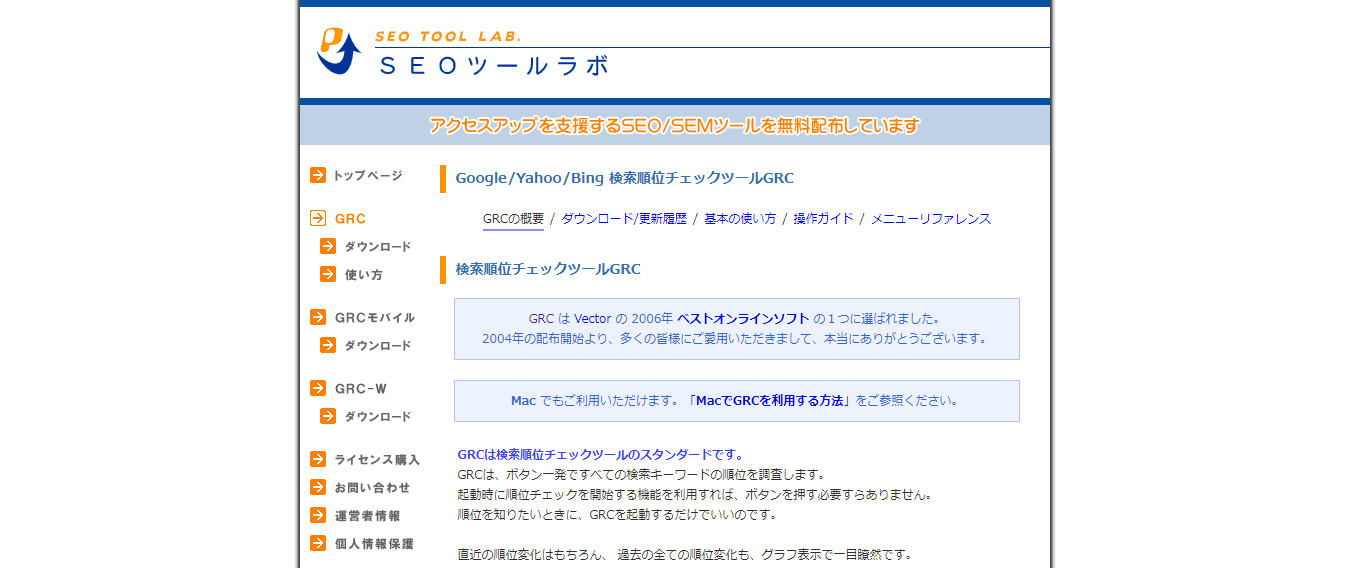The width and height of the screenshot is (1349, 568).
Task: Click arrow icon beside 個人情報保護
Action: coord(318,543)
